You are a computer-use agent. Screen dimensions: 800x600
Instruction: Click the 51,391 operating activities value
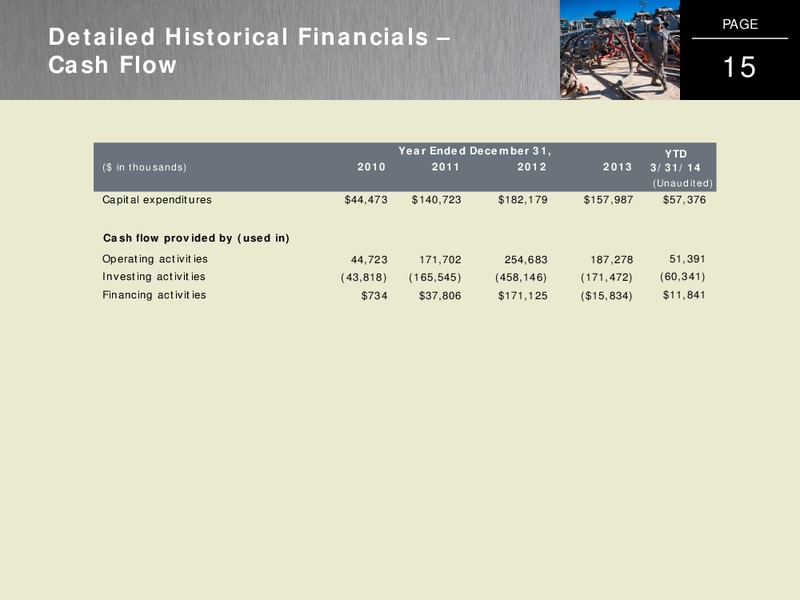point(687,259)
